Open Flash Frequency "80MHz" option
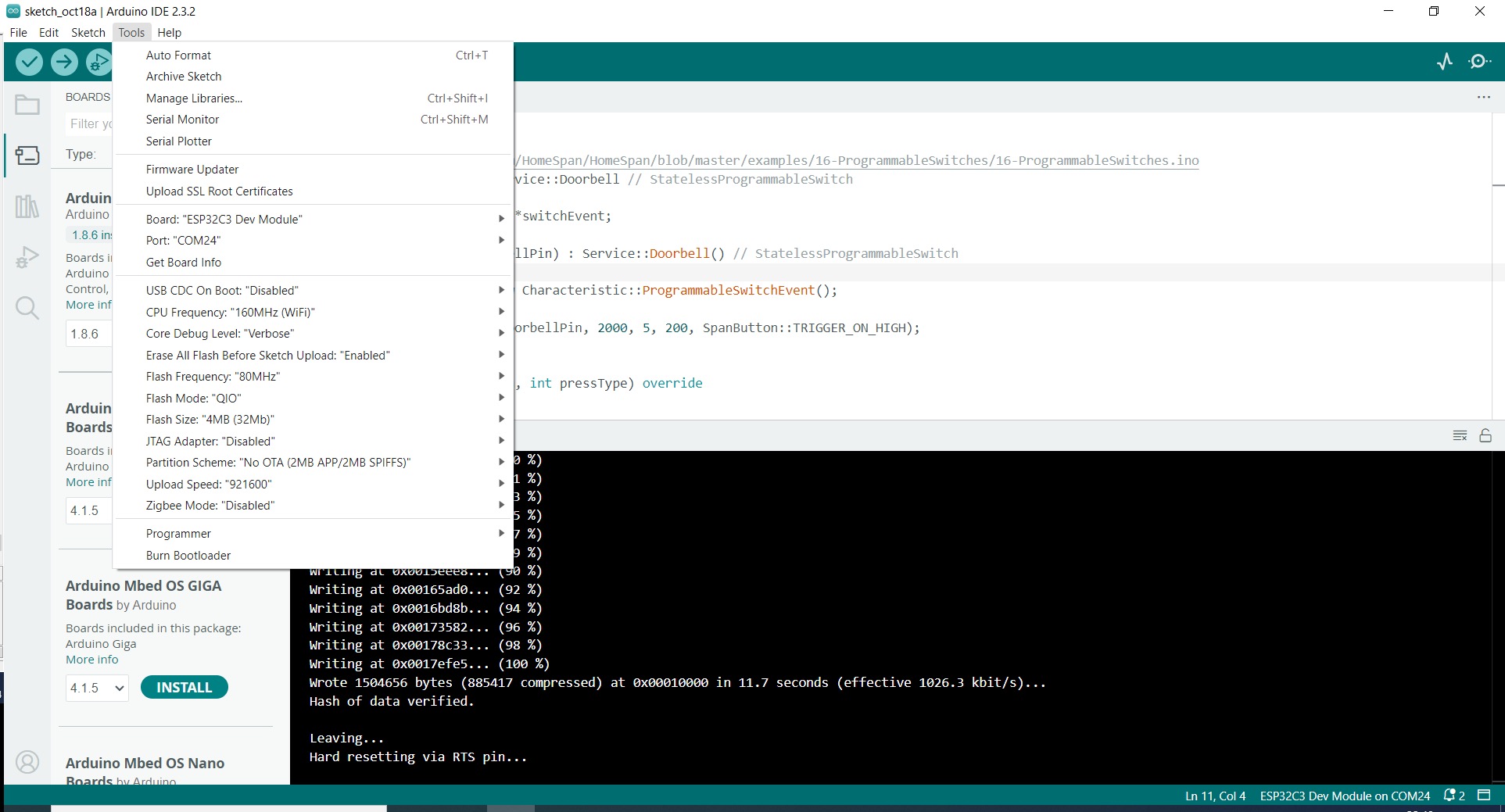 (313, 377)
